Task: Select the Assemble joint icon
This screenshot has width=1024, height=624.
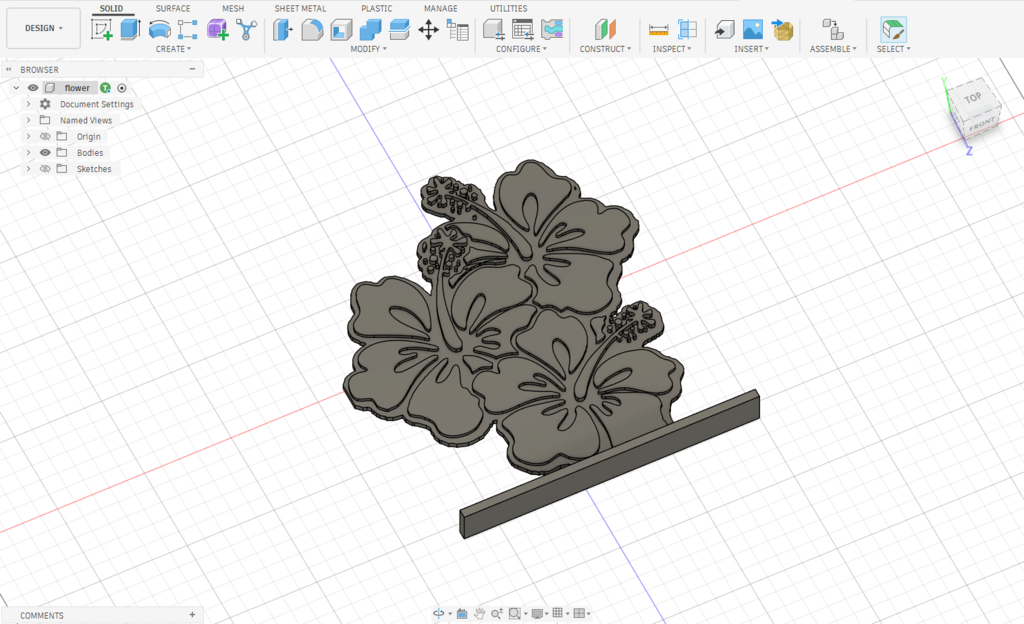Action: pos(833,29)
